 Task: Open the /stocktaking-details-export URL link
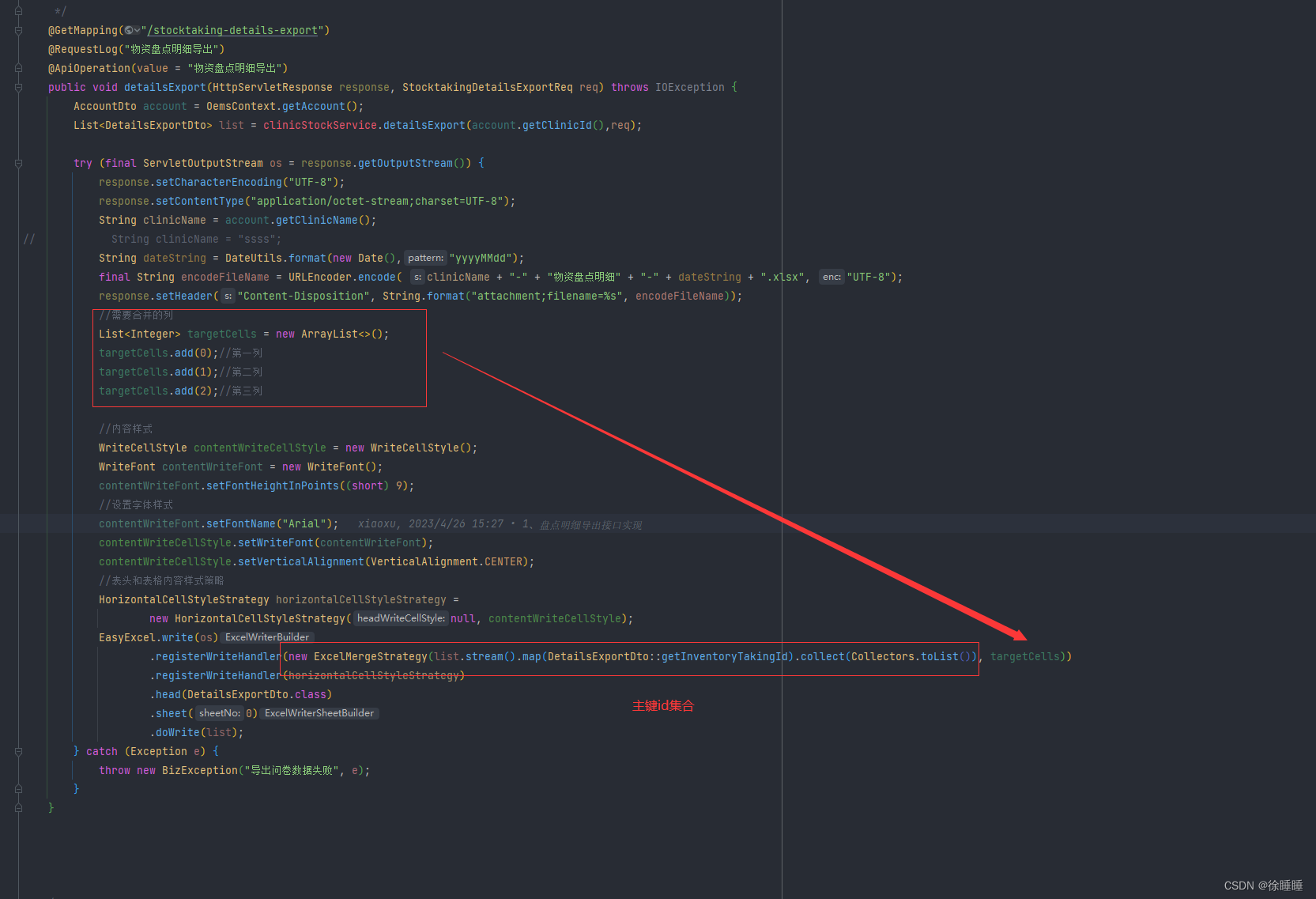tap(232, 31)
